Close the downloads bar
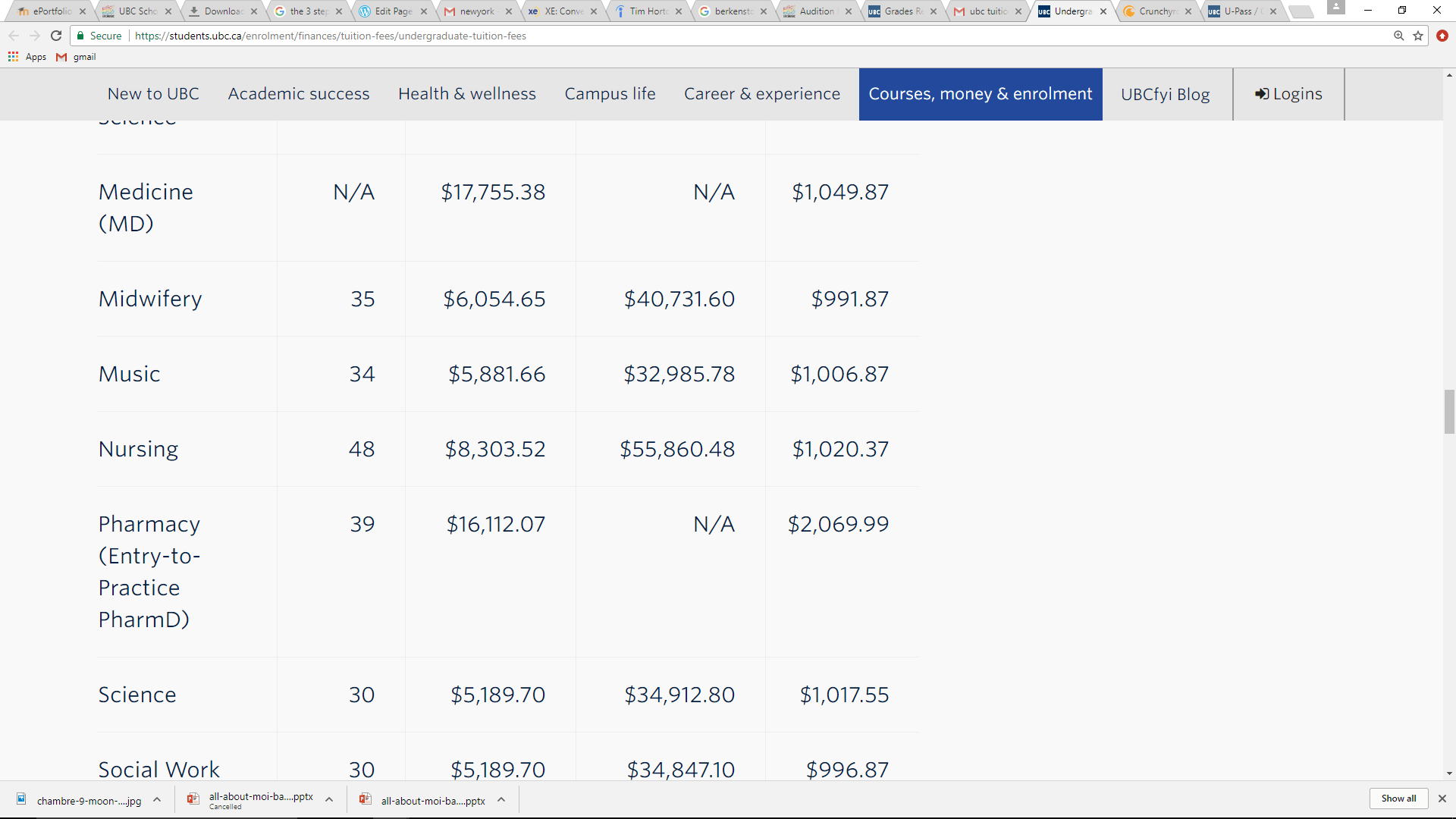 point(1442,799)
